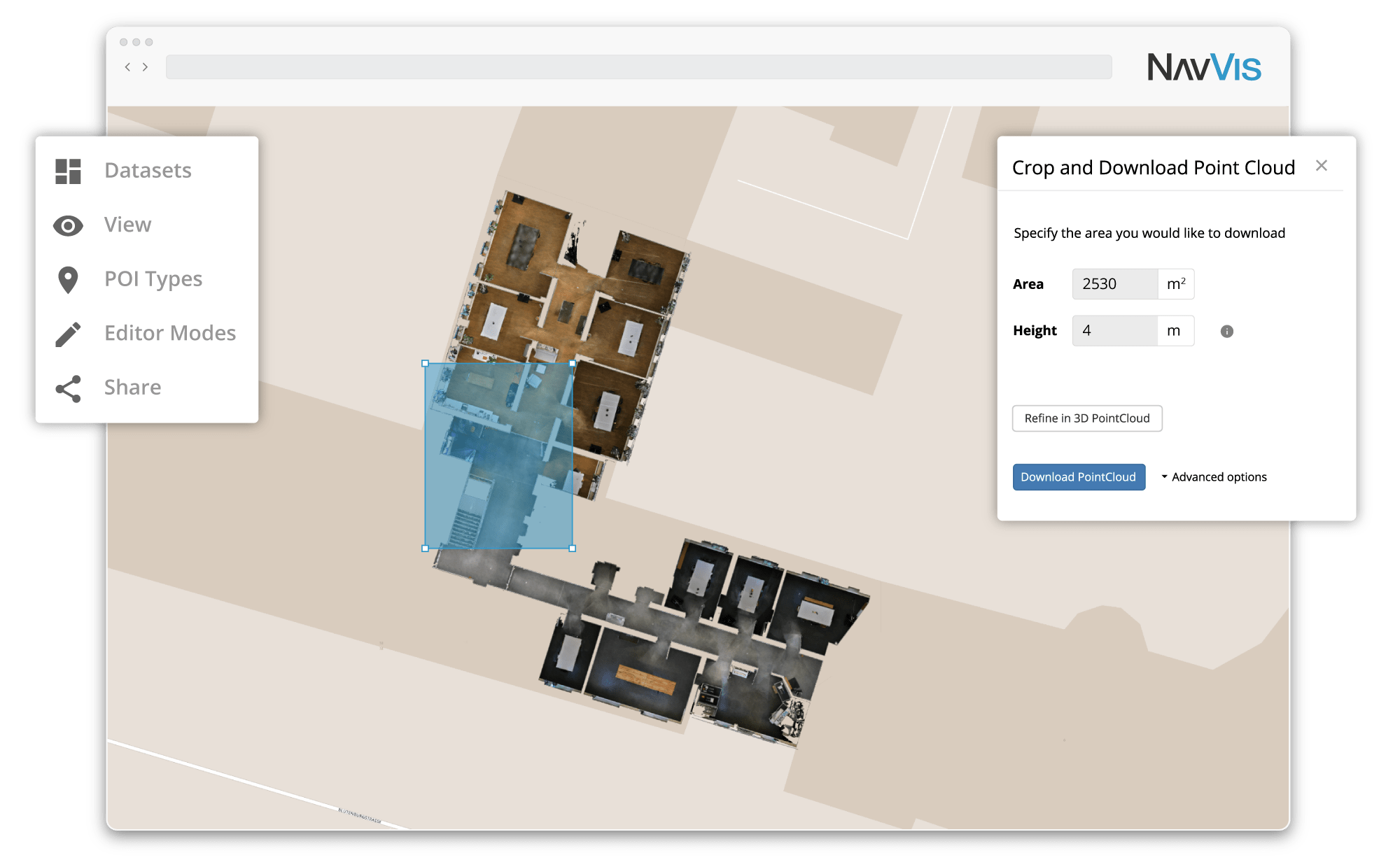Click the POI Types pin icon
The width and height of the screenshot is (1400, 867).
68,280
